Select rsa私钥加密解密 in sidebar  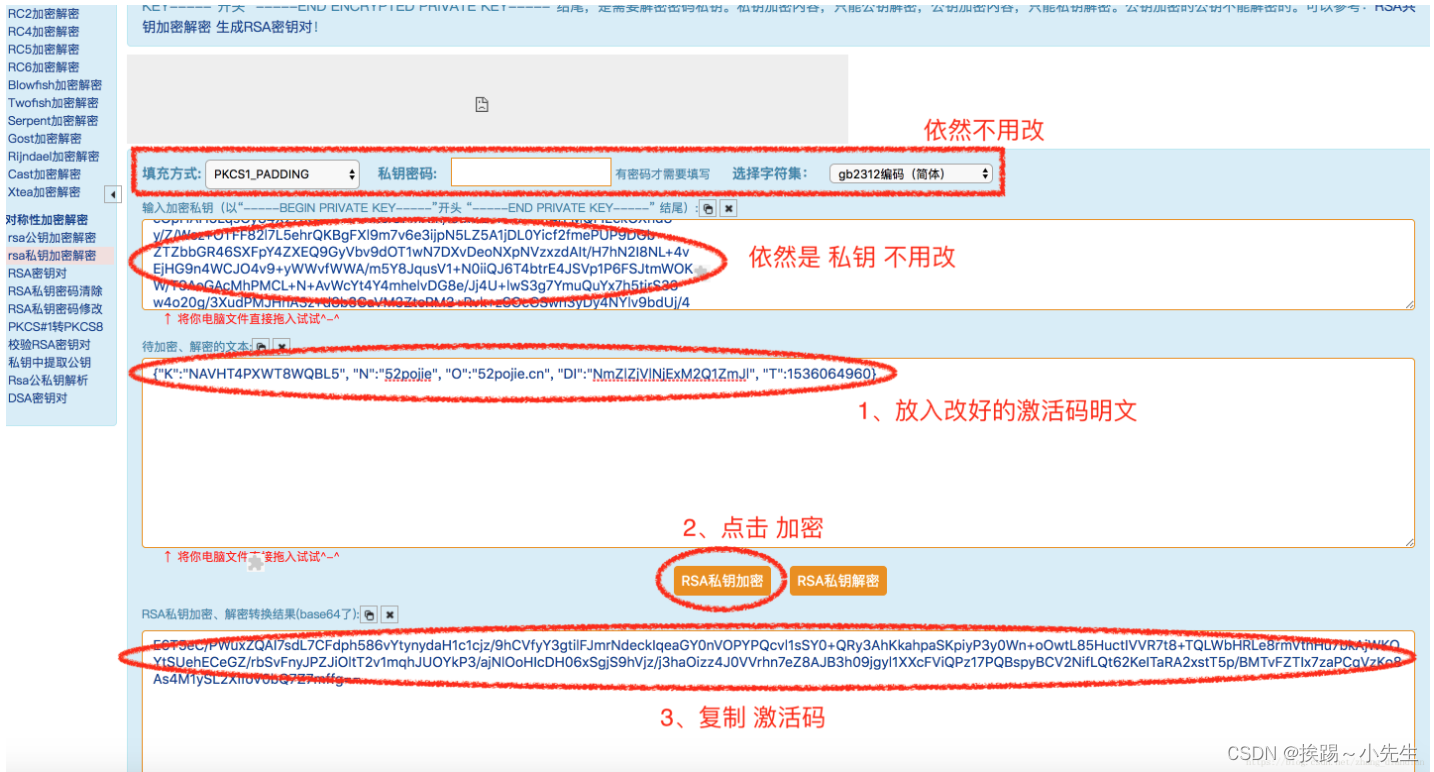tap(52, 256)
